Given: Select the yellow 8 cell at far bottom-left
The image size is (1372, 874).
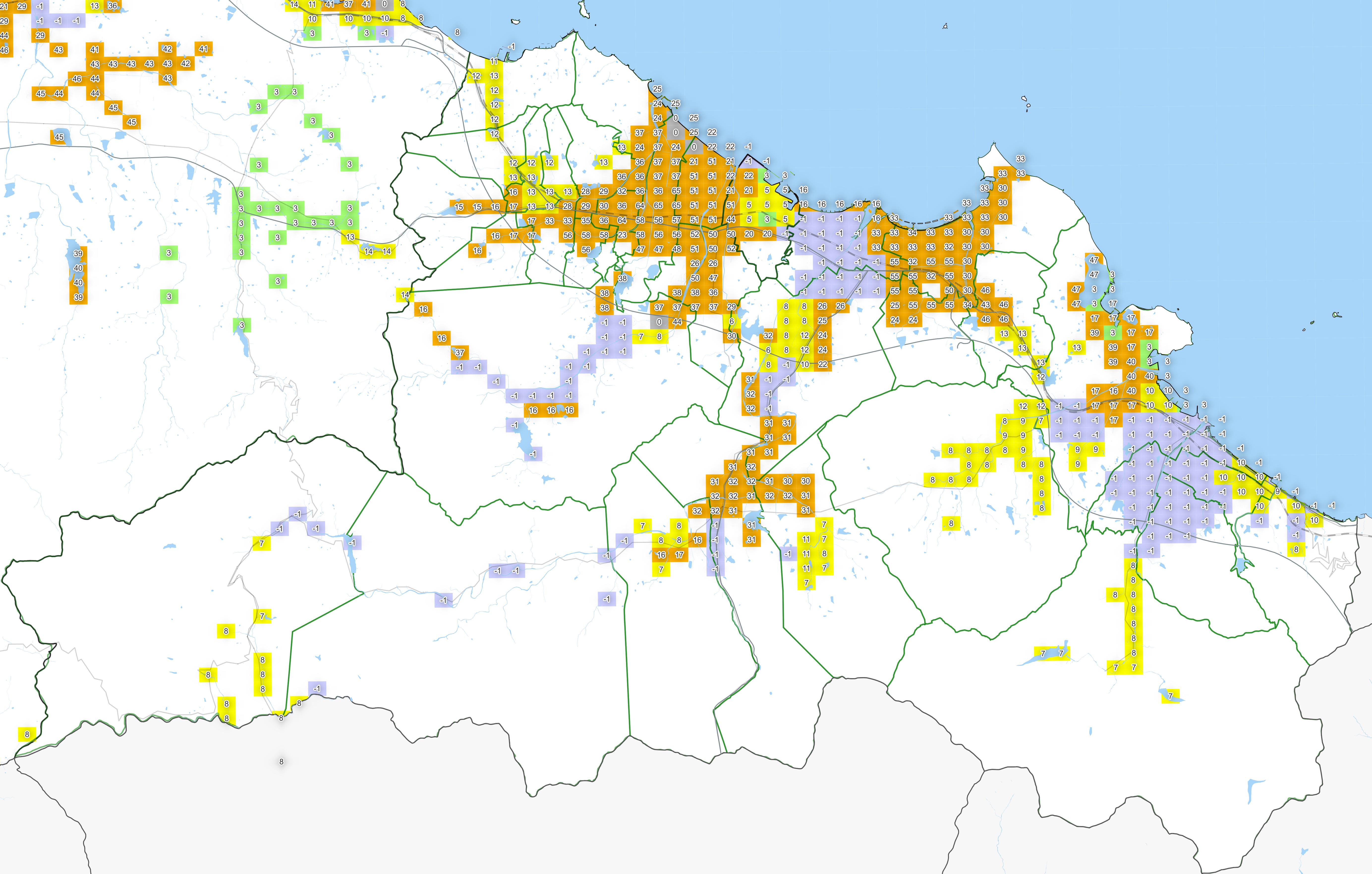Looking at the screenshot, I should click(27, 734).
